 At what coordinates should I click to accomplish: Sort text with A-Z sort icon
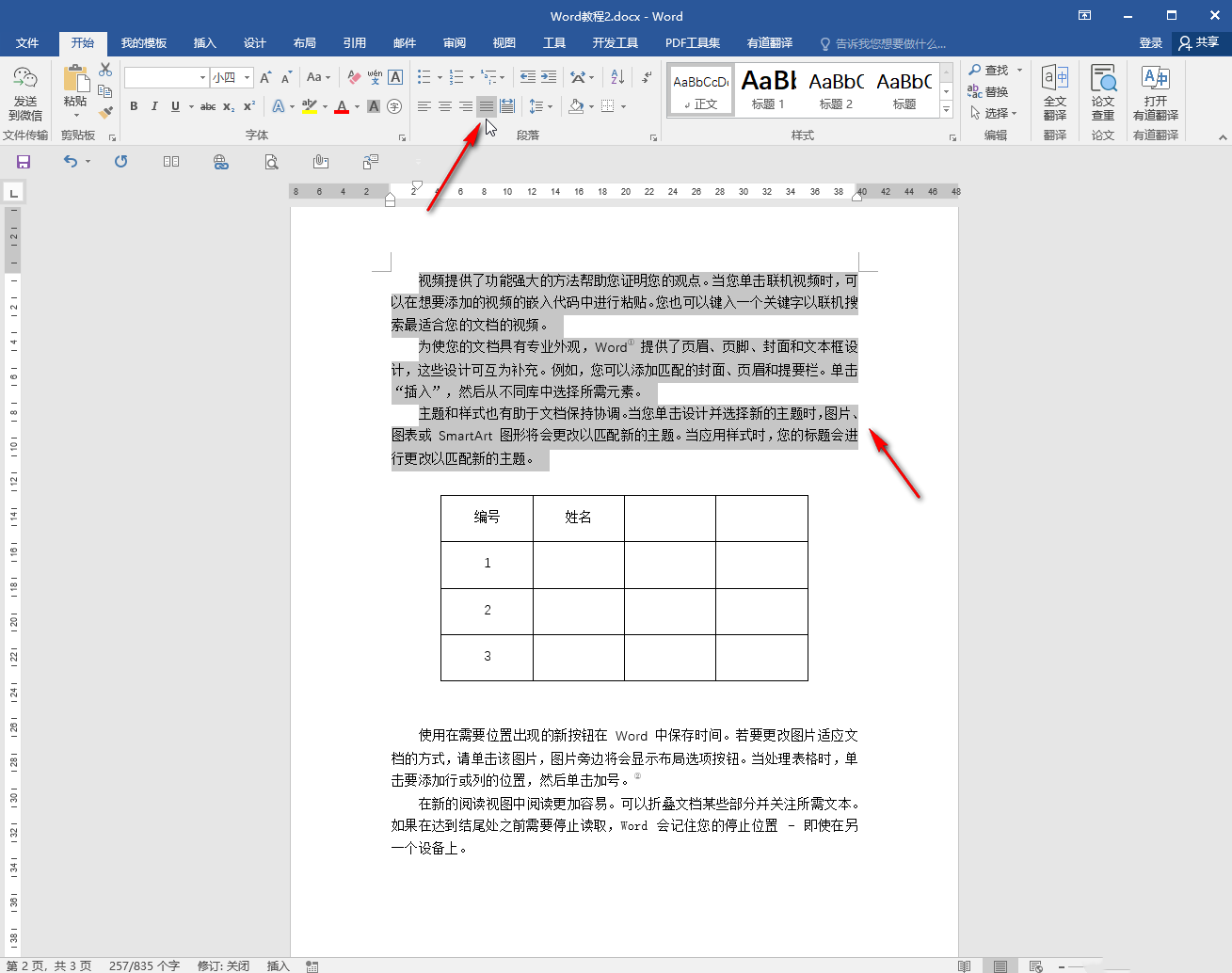click(x=617, y=77)
